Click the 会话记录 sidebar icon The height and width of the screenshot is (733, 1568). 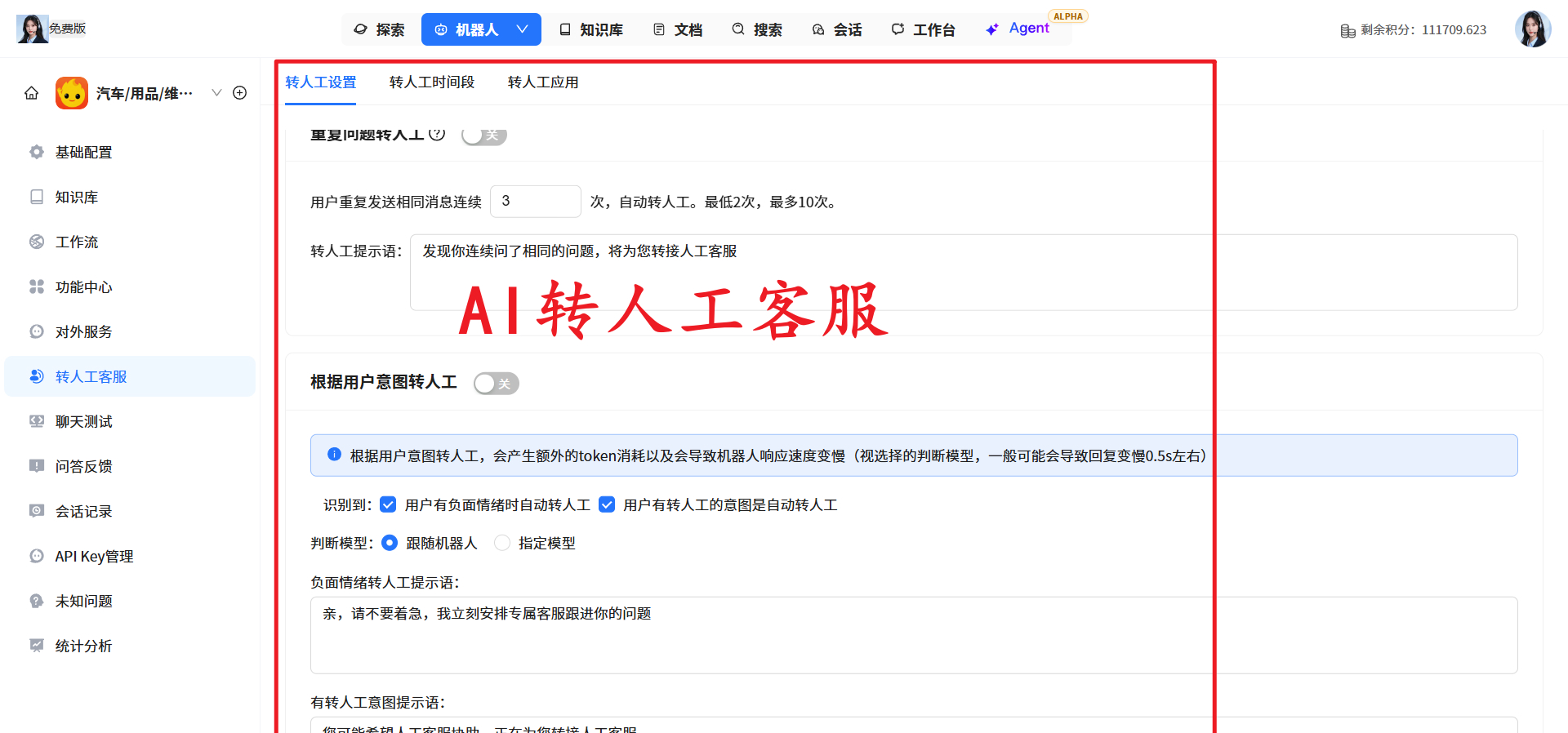pyautogui.click(x=37, y=511)
